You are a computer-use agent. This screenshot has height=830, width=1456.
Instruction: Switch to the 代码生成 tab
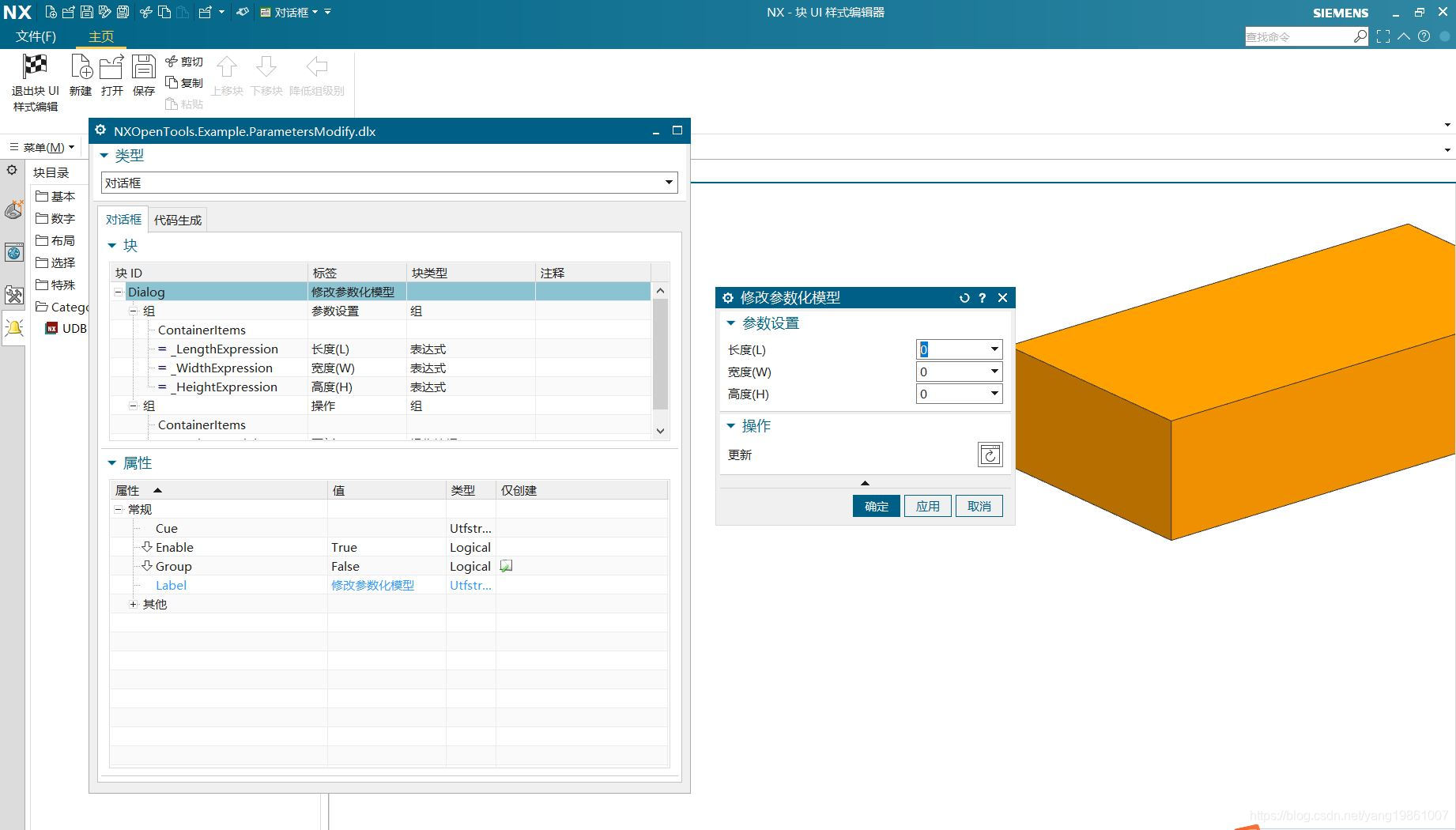pyautogui.click(x=178, y=220)
